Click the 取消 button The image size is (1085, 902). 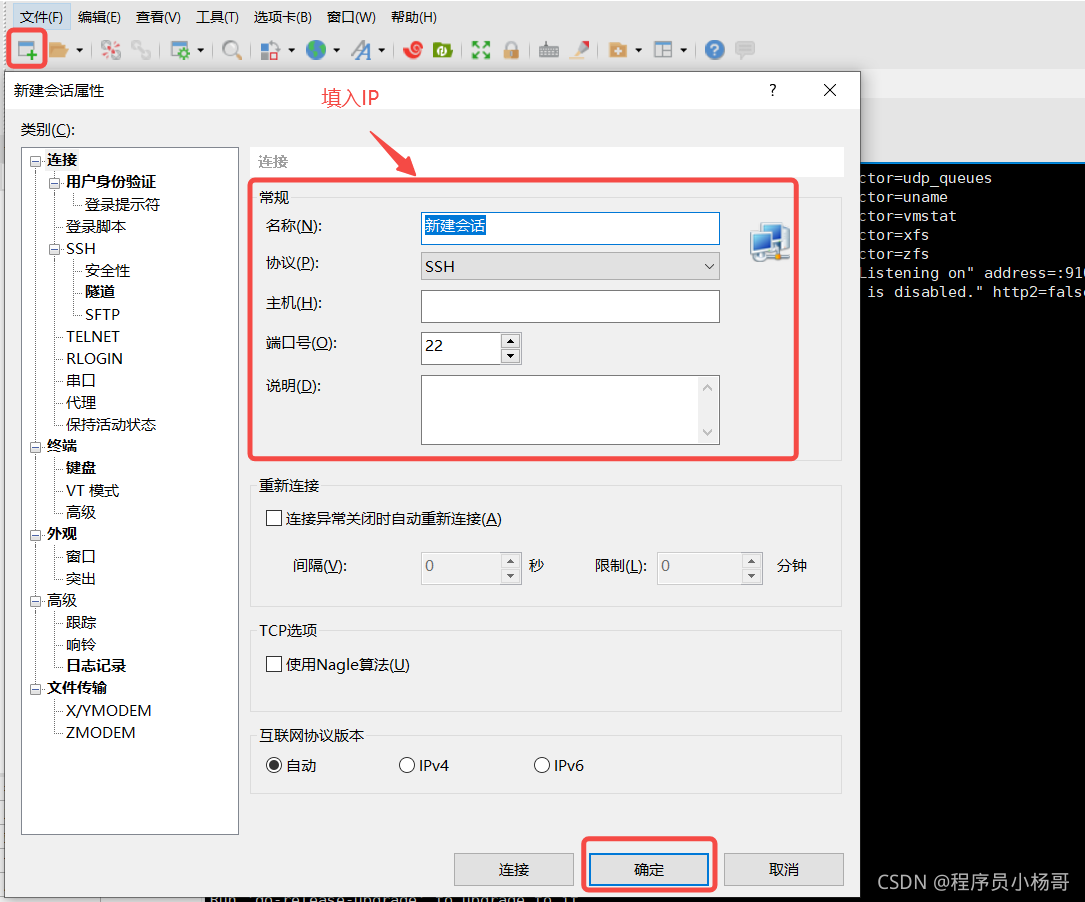(783, 869)
